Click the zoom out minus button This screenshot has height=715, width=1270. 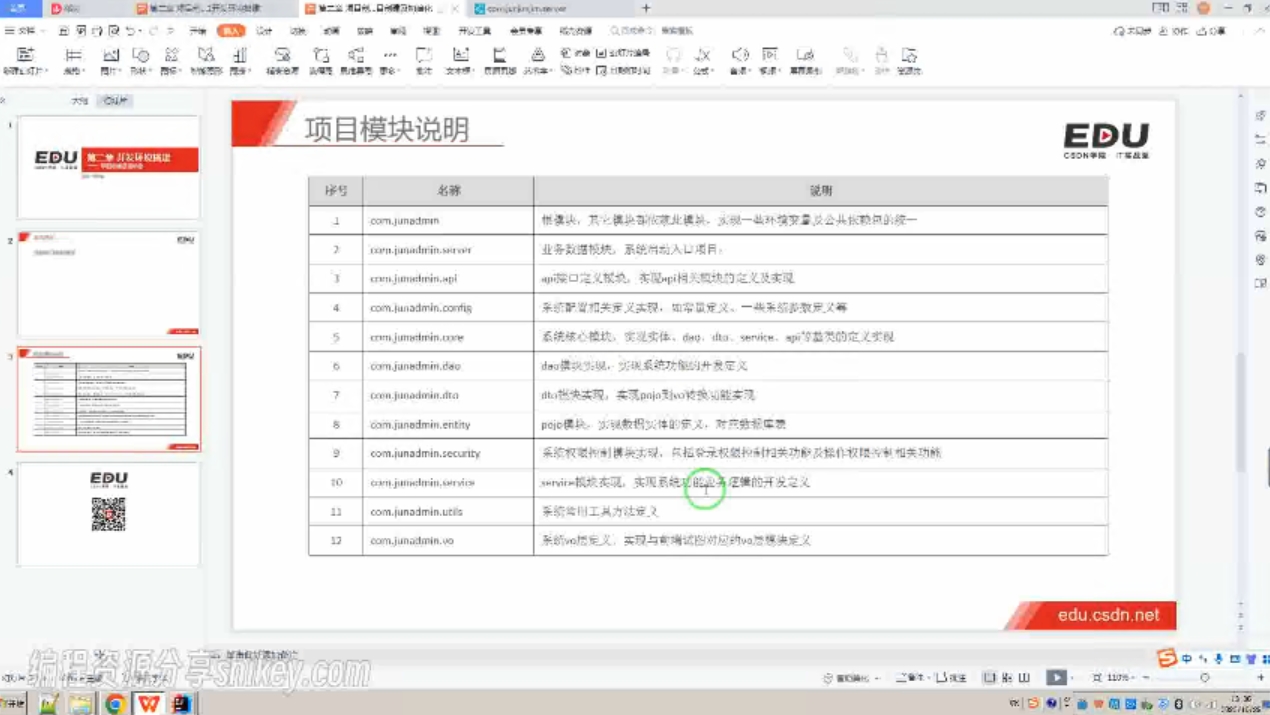point(1147,678)
